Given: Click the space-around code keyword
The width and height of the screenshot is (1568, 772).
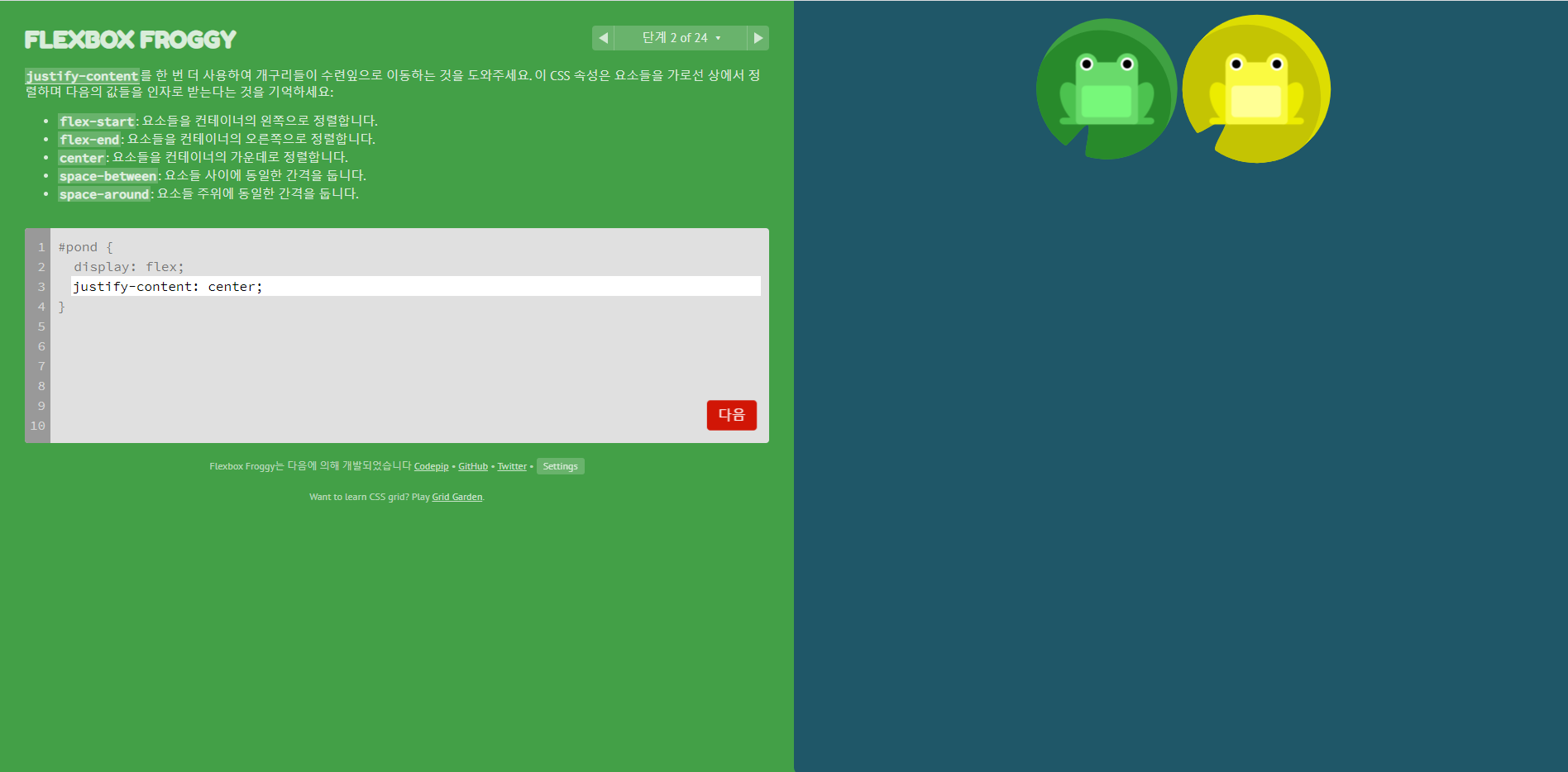Looking at the screenshot, I should (x=104, y=194).
